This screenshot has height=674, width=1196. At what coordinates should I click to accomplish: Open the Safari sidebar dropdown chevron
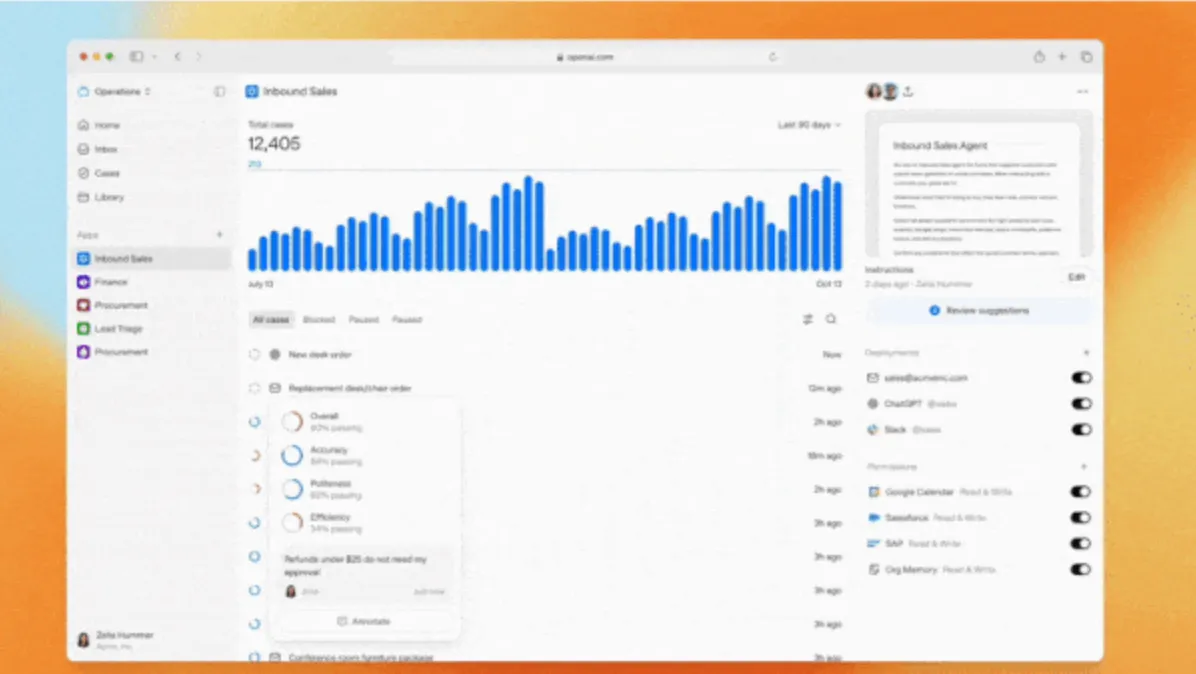(x=154, y=56)
